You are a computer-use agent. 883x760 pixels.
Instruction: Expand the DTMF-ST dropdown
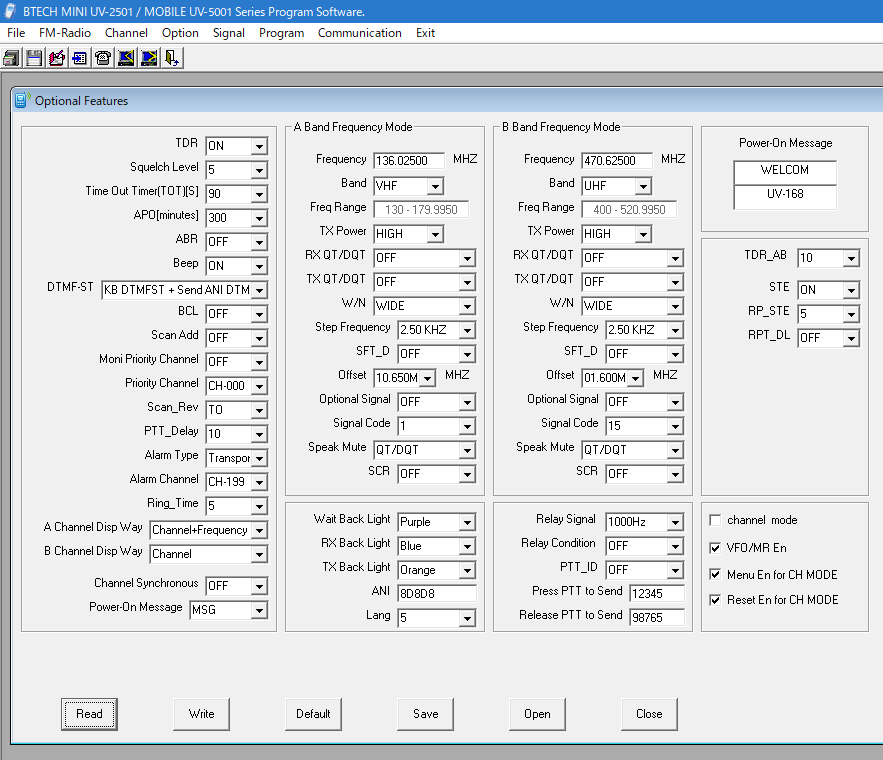pyautogui.click(x=259, y=290)
